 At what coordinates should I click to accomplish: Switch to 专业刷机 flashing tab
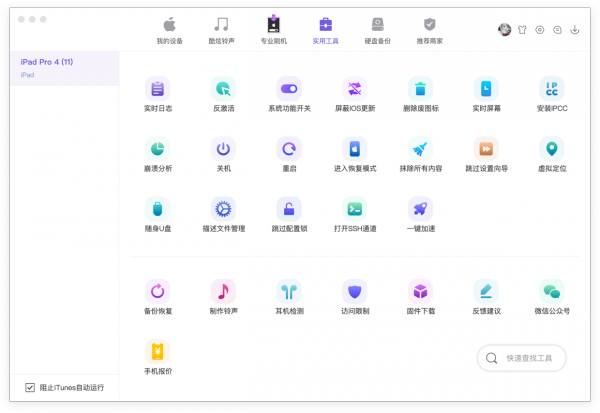[x=274, y=31]
